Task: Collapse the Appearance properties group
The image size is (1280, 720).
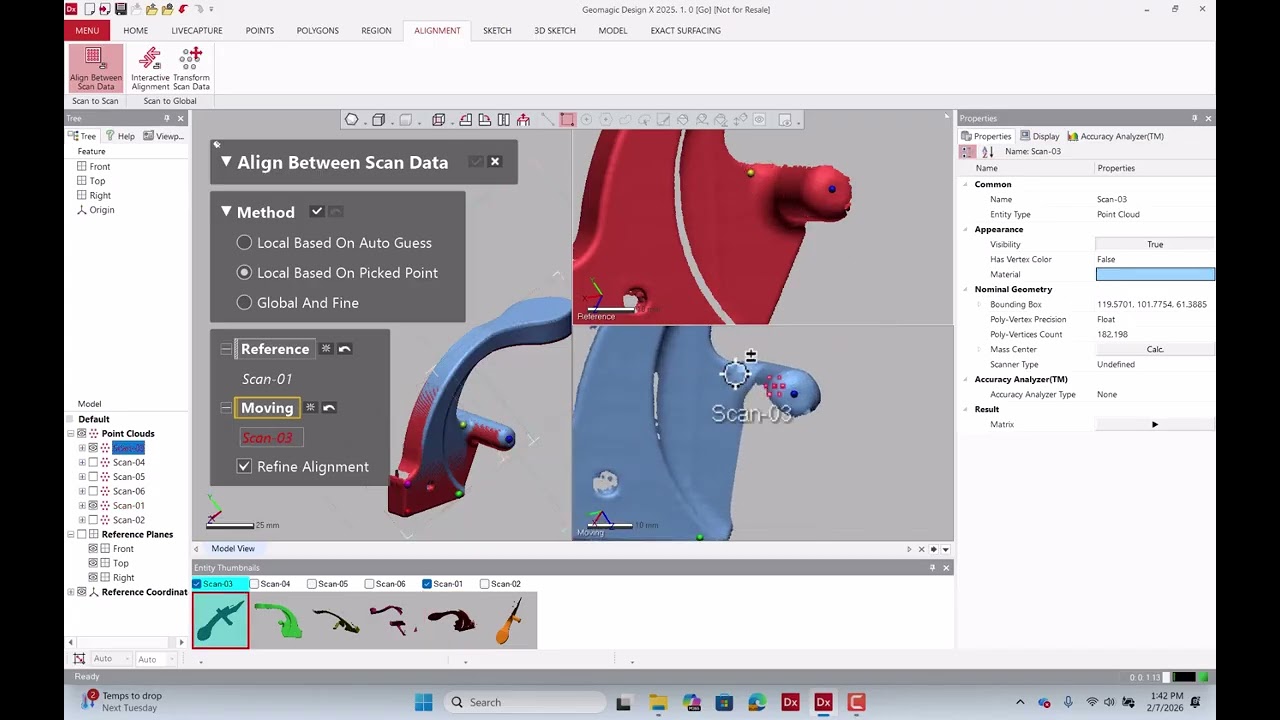Action: coord(966,229)
